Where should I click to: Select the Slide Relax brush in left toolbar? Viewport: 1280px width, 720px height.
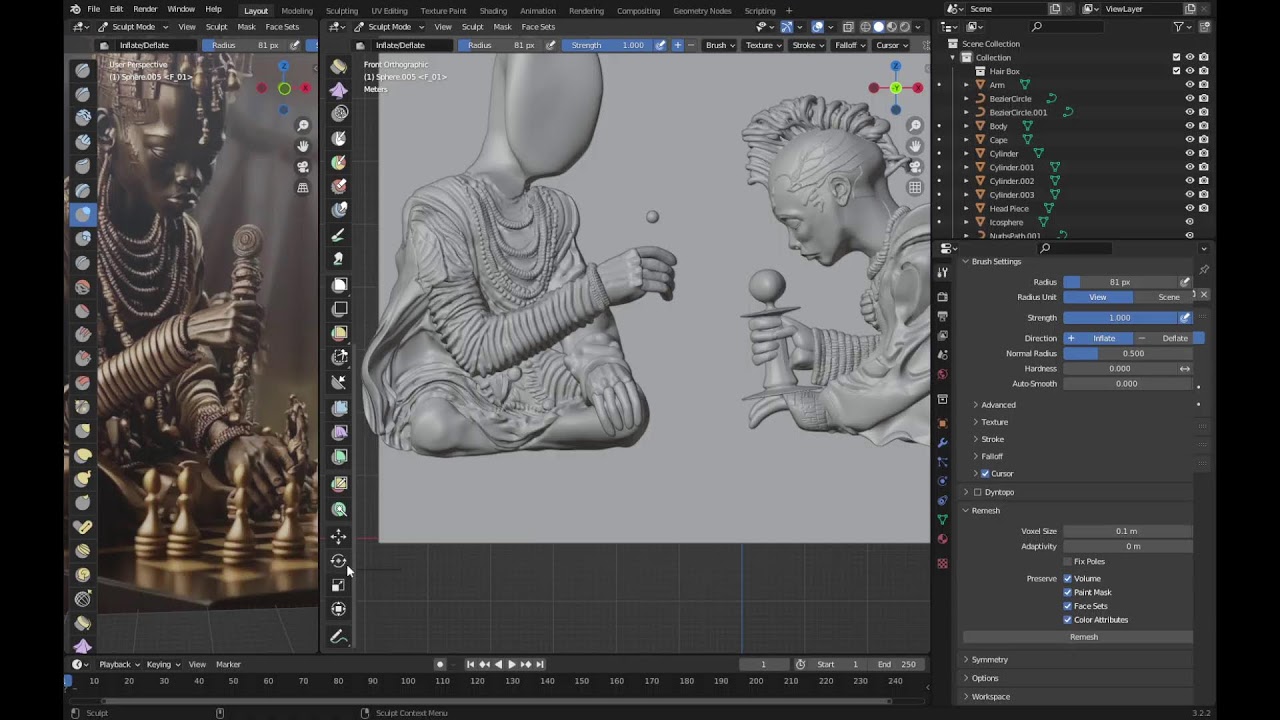point(83,598)
